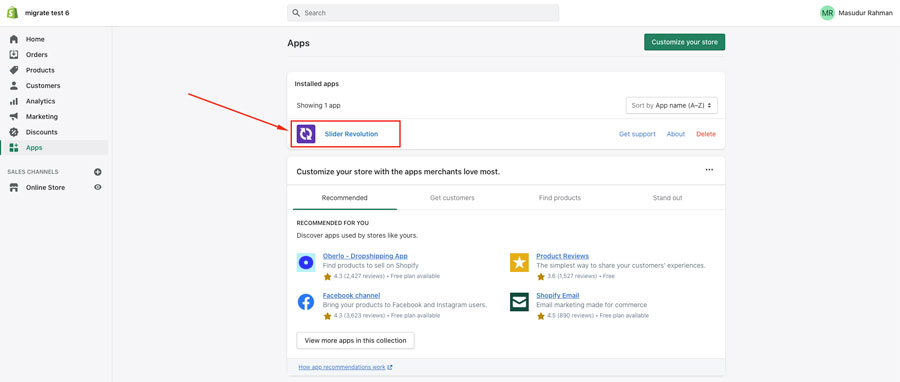Open Orders in the sidebar

(37, 54)
